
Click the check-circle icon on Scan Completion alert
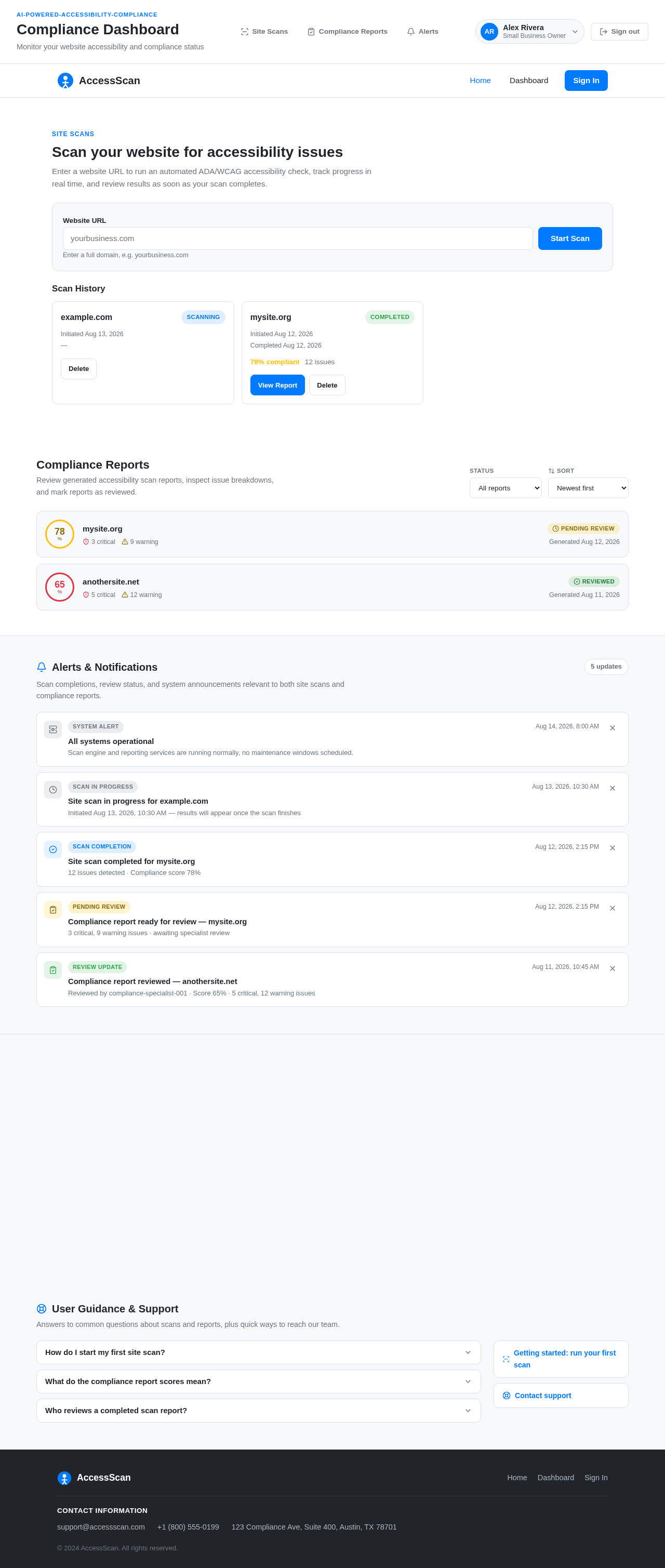tap(53, 850)
